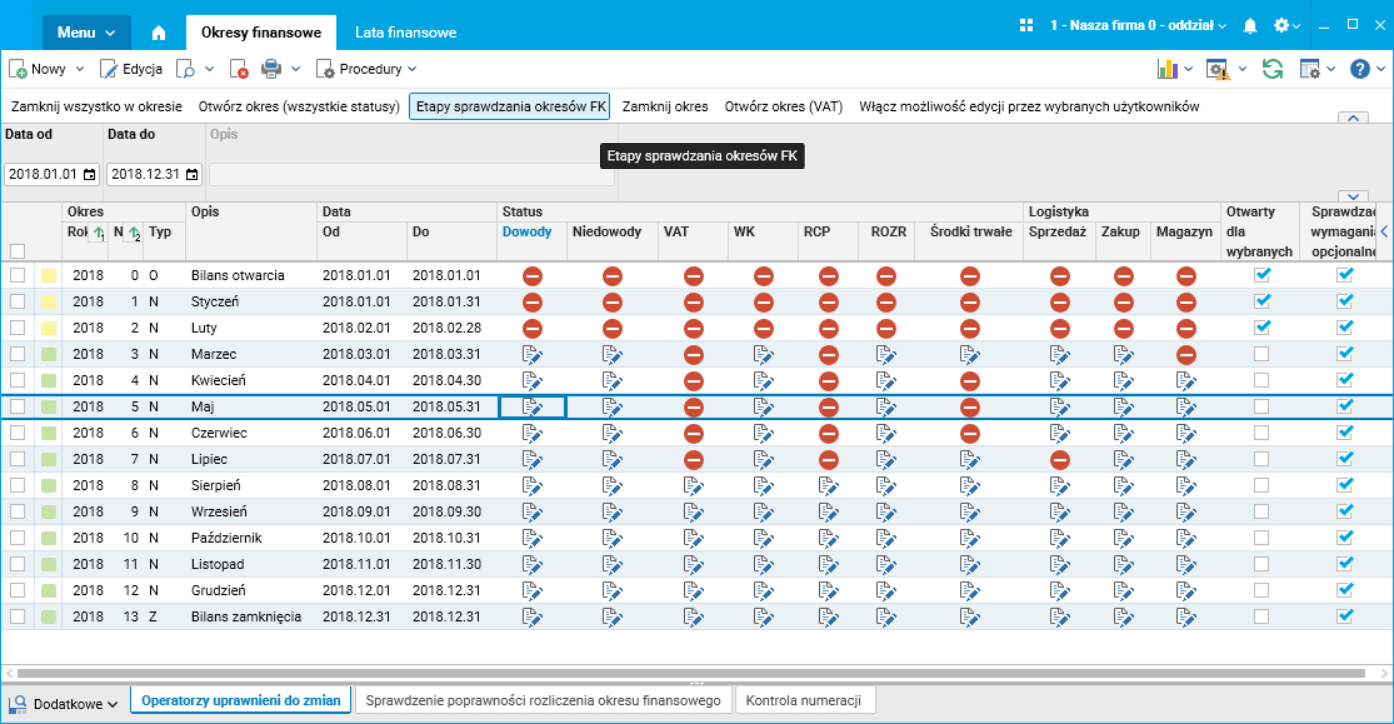Click the yellow color marker for Styczeń

(48, 302)
